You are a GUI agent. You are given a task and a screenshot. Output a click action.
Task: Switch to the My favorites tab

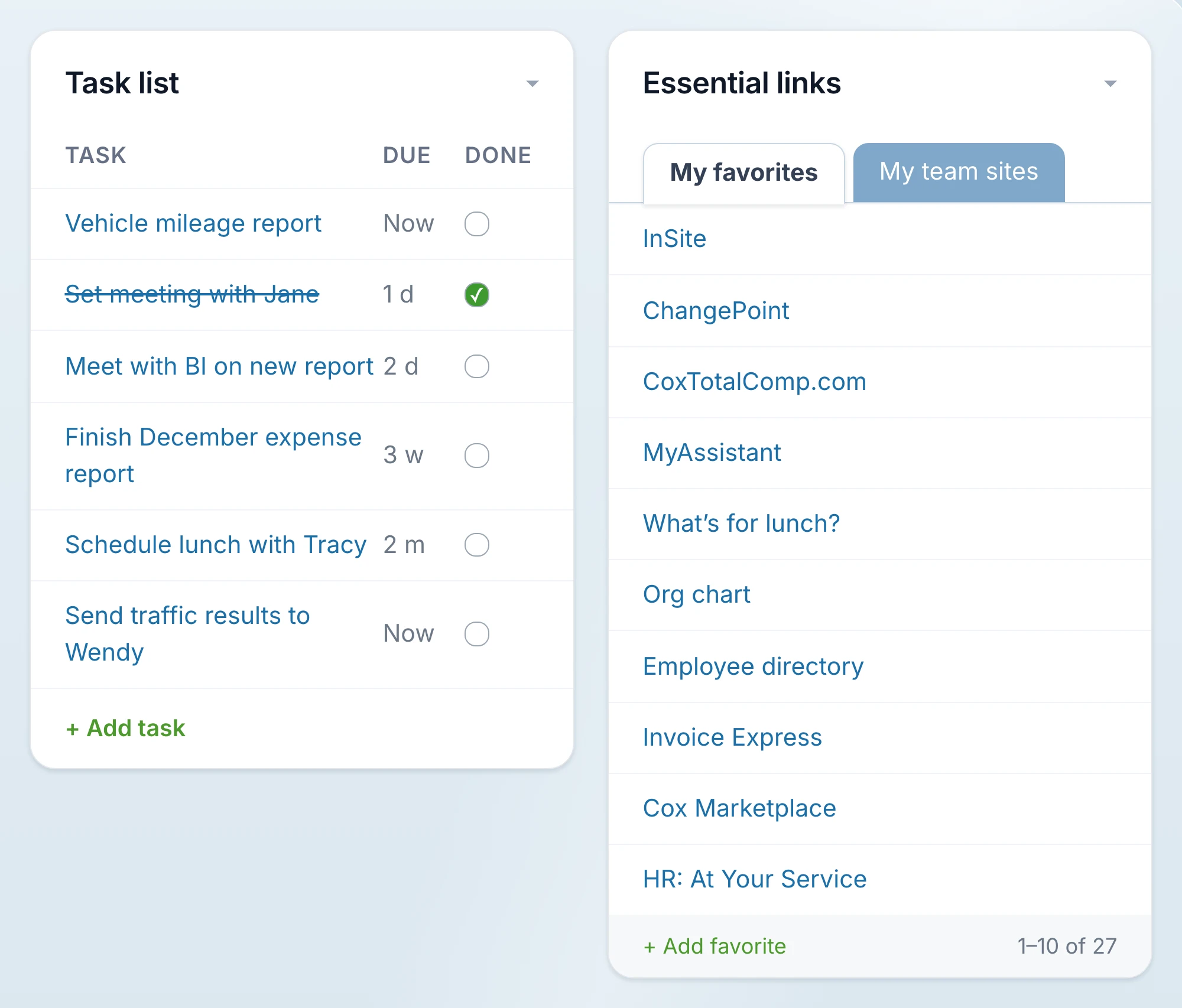tap(743, 173)
